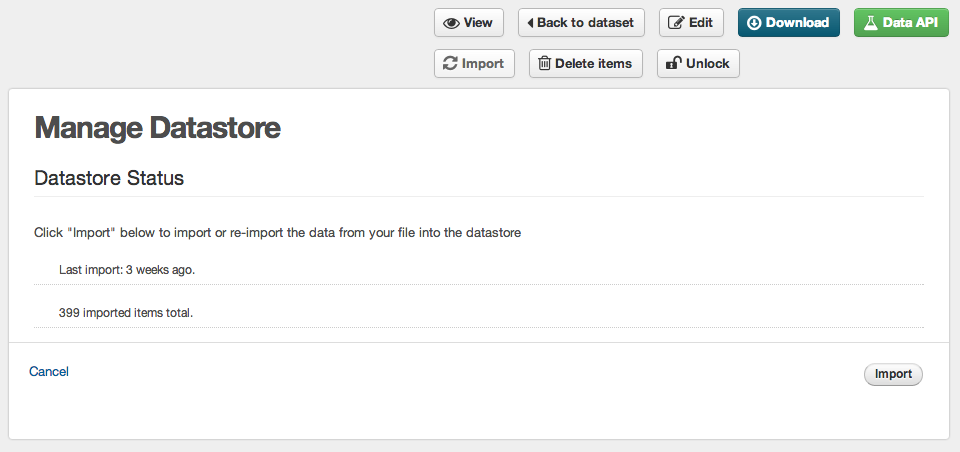Click the Manage Datastore heading
The width and height of the screenshot is (960, 452).
tap(157, 128)
